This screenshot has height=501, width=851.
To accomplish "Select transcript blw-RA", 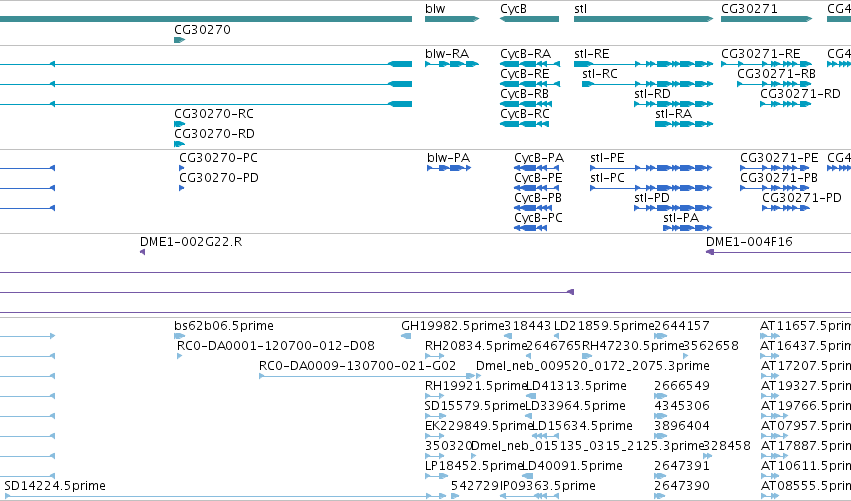I will pos(447,54).
